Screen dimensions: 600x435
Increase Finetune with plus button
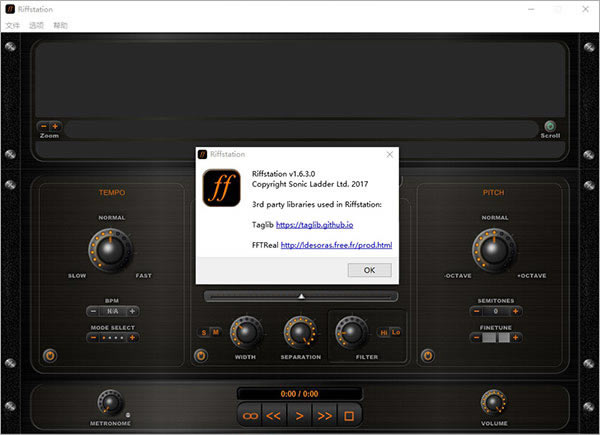[515, 337]
